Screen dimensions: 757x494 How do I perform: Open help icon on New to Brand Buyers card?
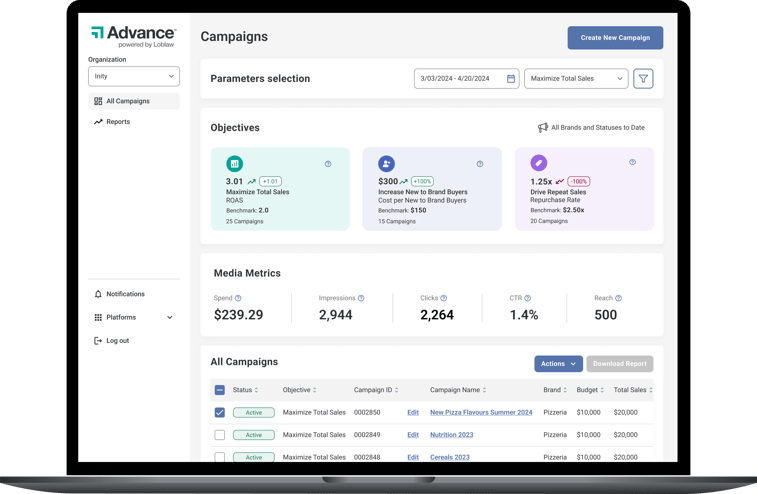pos(480,164)
